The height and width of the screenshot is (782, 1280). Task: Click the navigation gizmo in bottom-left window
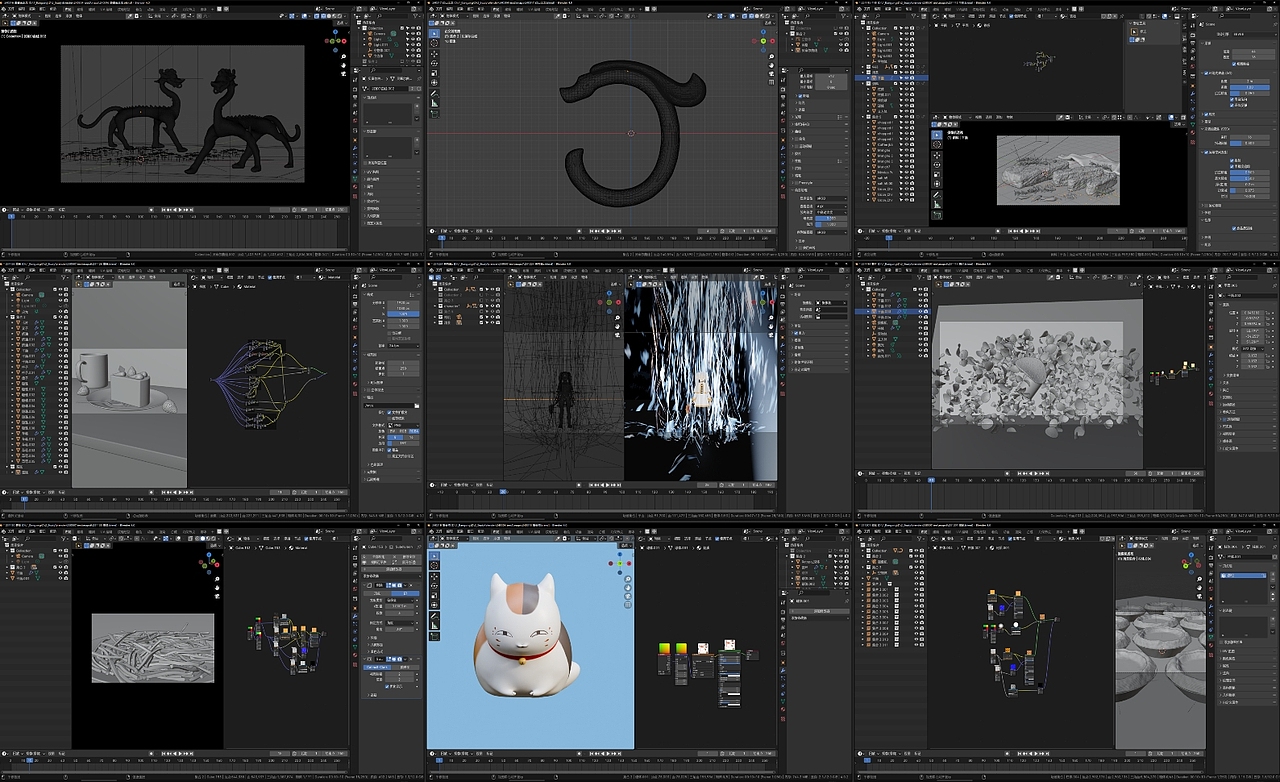click(208, 566)
